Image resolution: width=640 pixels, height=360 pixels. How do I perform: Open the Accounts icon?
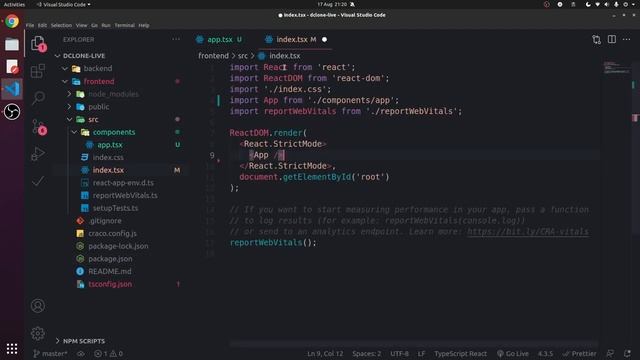[38, 306]
